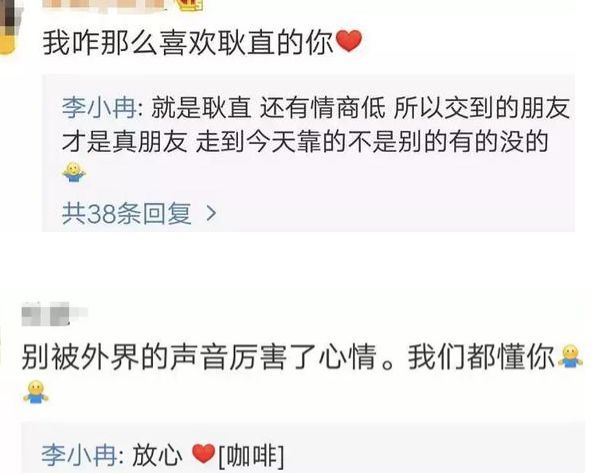Open the gray reply box containing 共38条回复
The image size is (595, 475).
coord(308,153)
